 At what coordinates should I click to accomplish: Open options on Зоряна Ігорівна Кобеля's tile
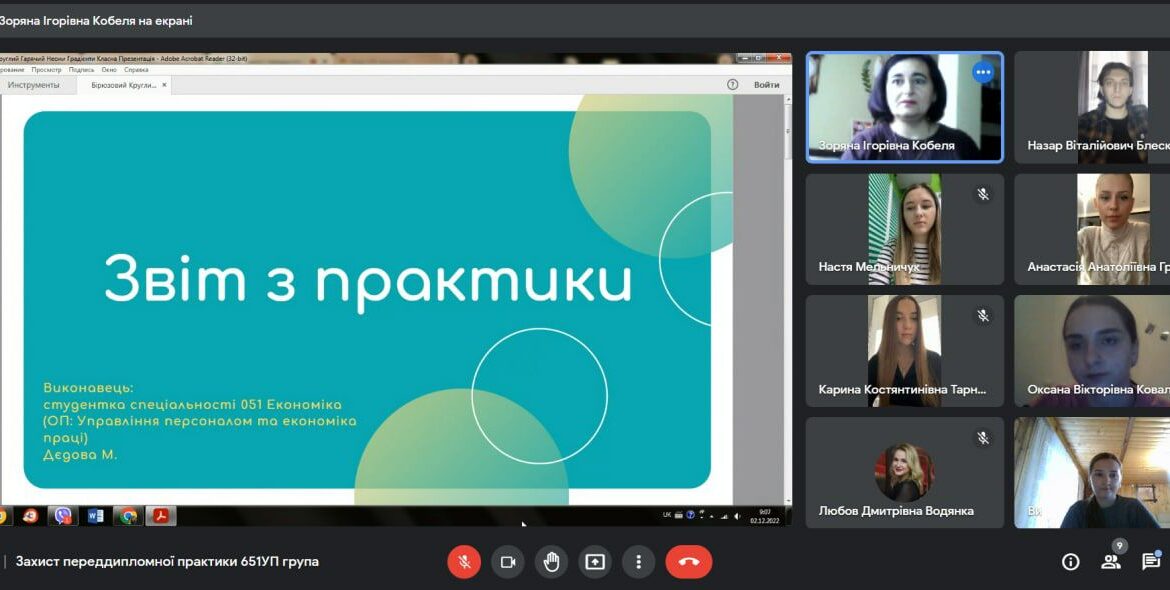(x=983, y=72)
